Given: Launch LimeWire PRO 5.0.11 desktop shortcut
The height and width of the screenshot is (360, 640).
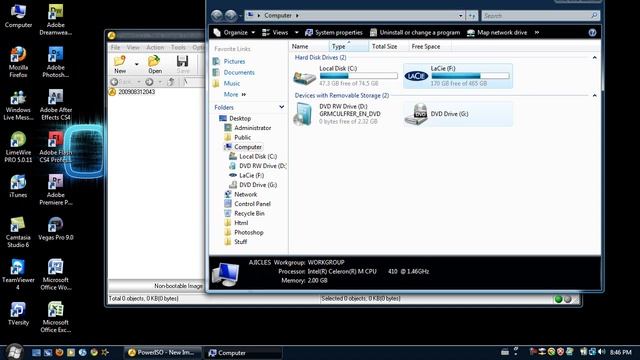Looking at the screenshot, I should 18,147.
